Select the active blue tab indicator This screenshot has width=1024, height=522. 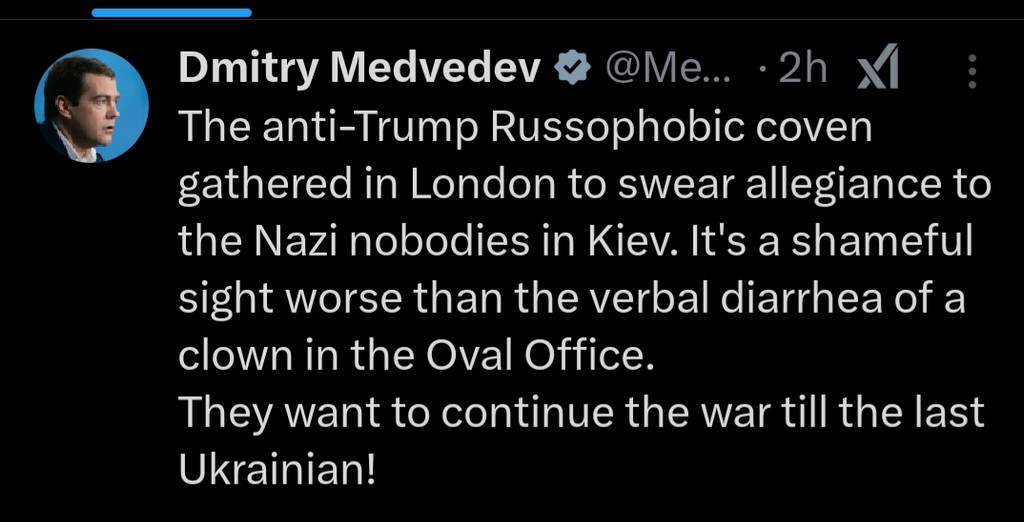[x=171, y=13]
